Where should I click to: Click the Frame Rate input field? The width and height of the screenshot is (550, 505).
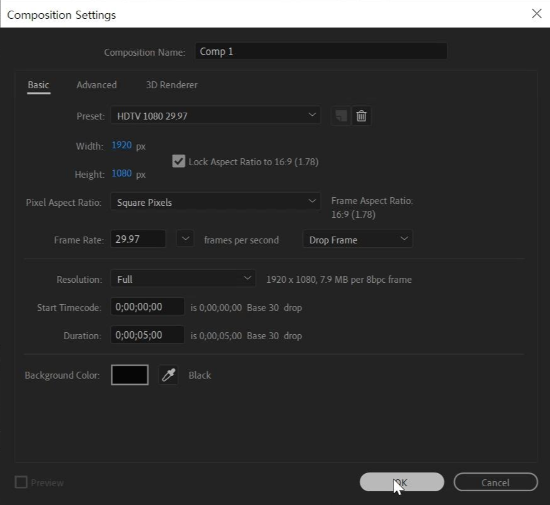[138, 239]
